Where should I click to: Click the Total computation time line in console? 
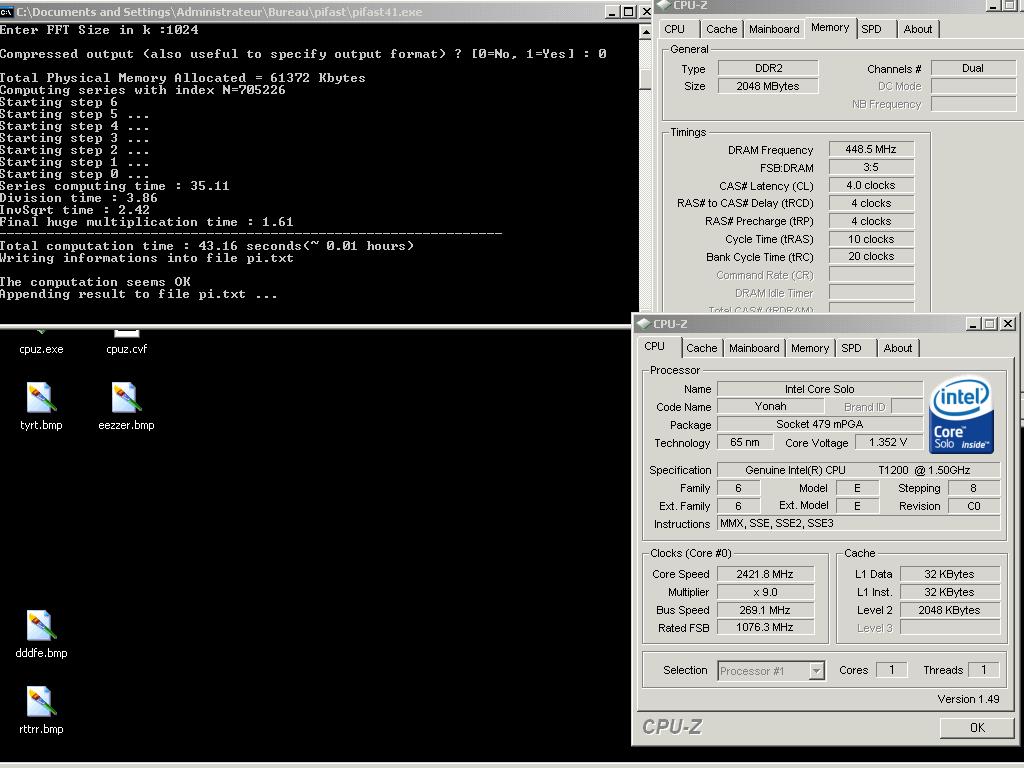[206, 246]
